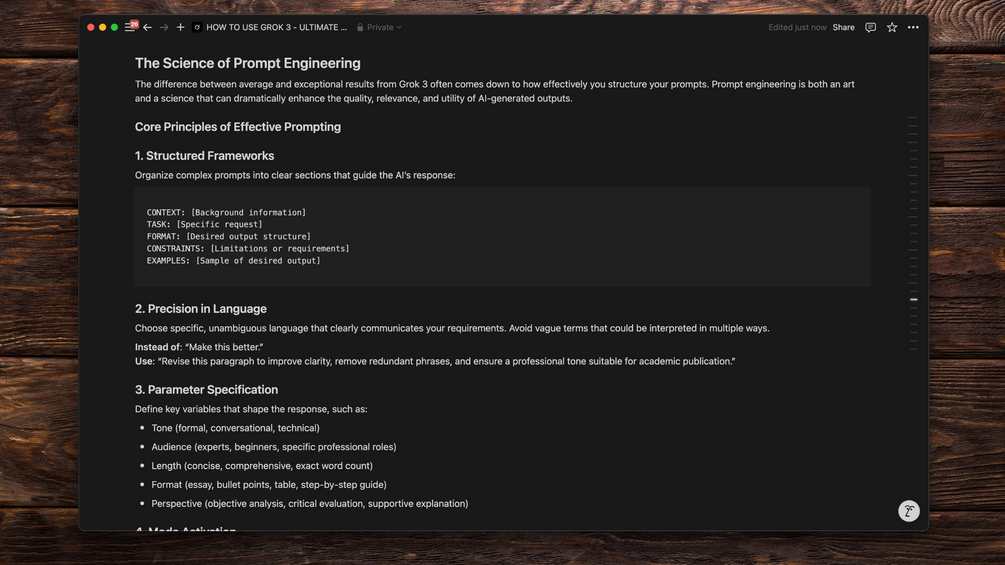Viewport: 1005px width, 565px height.
Task: Click the 'Tone (formal, conversational, technical)' bullet
Action: [235, 428]
